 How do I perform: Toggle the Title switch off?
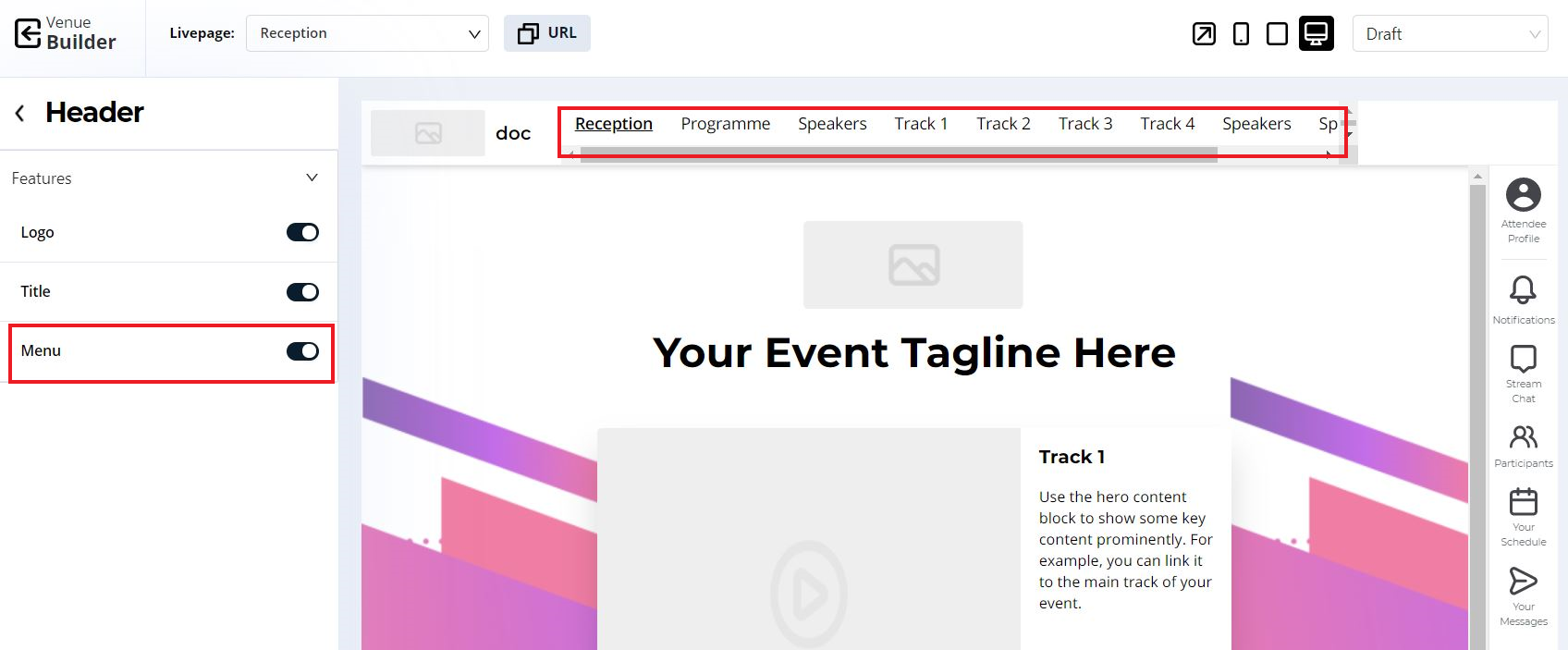302,292
